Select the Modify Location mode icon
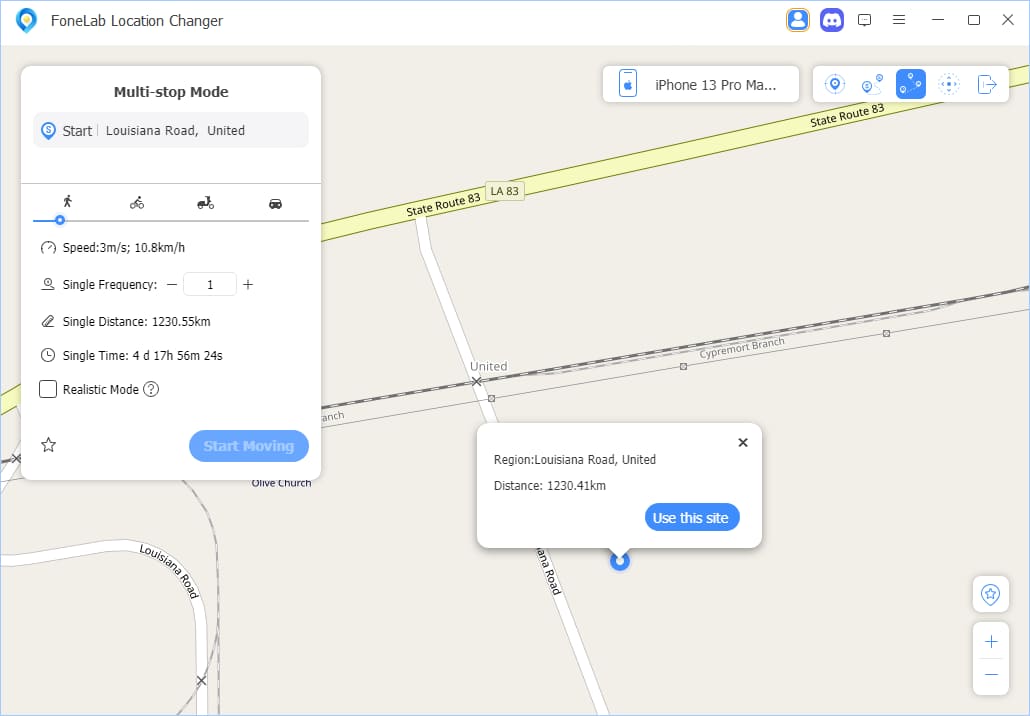 [835, 84]
